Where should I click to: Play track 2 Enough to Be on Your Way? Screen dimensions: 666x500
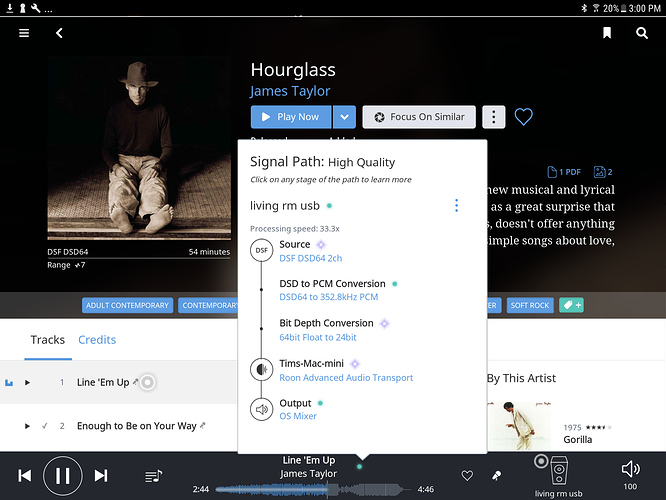pyautogui.click(x=27, y=426)
